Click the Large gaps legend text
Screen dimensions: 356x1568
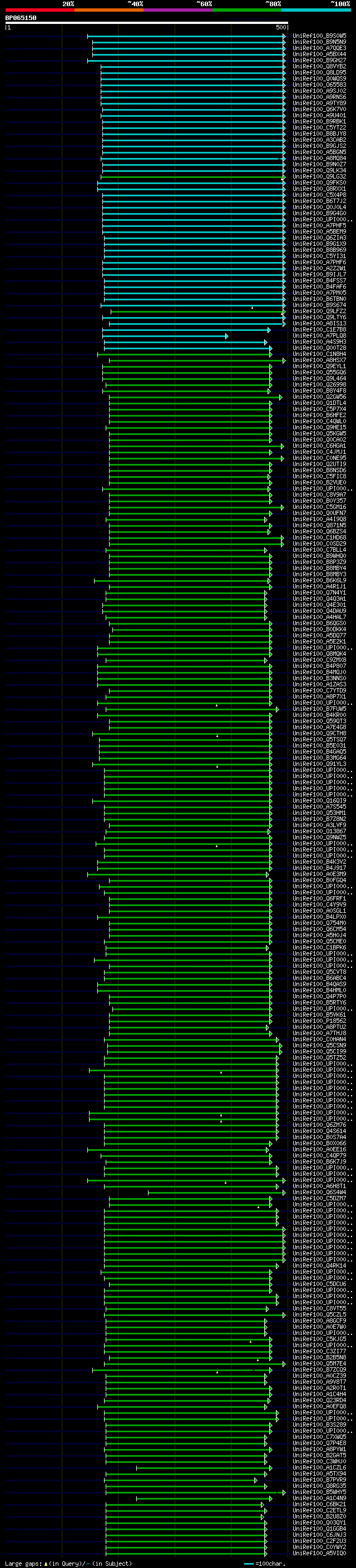67,1563
